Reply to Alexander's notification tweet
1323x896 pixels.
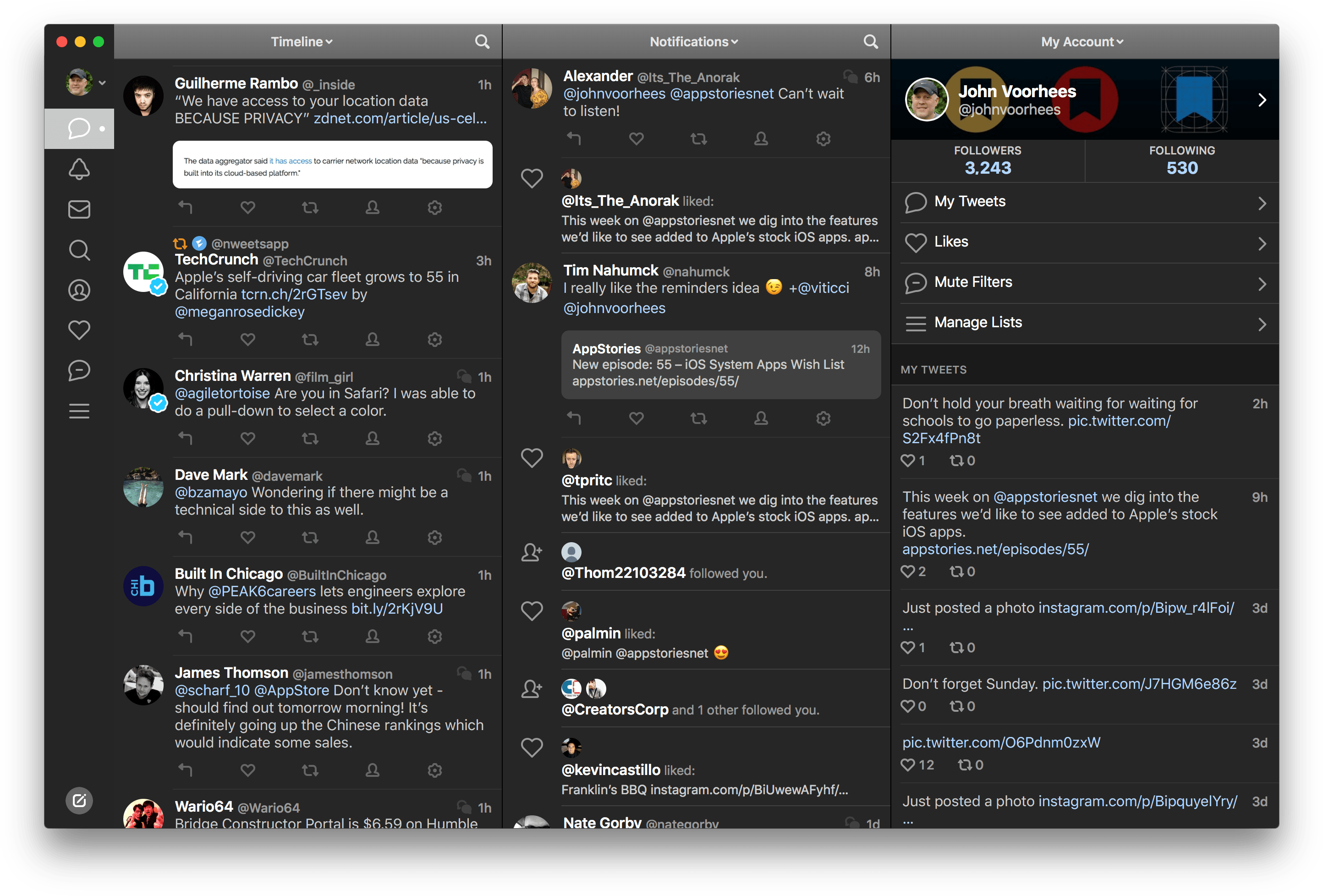(574, 138)
